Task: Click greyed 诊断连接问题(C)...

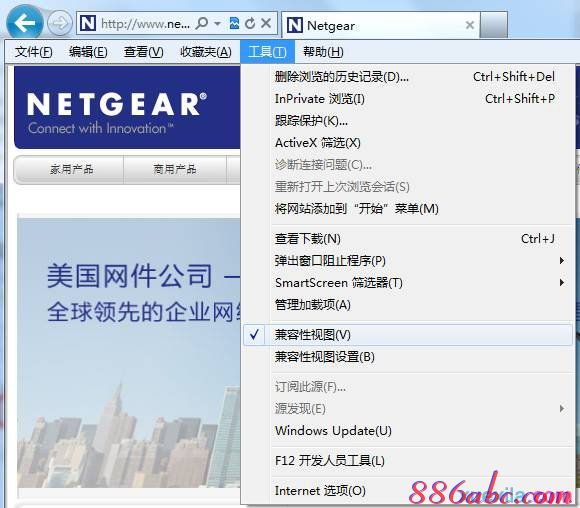Action: pos(408,165)
